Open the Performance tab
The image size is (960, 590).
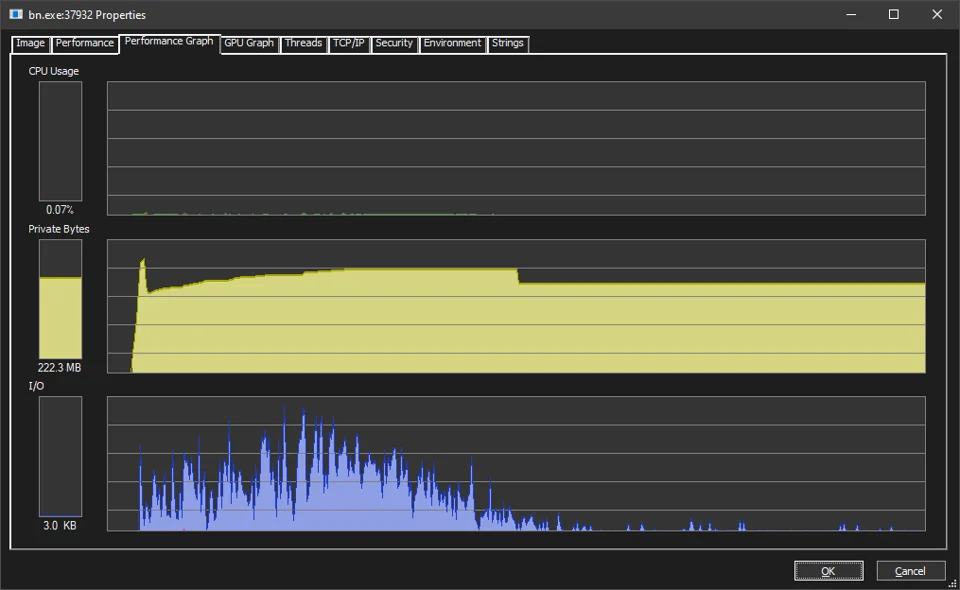click(x=84, y=43)
